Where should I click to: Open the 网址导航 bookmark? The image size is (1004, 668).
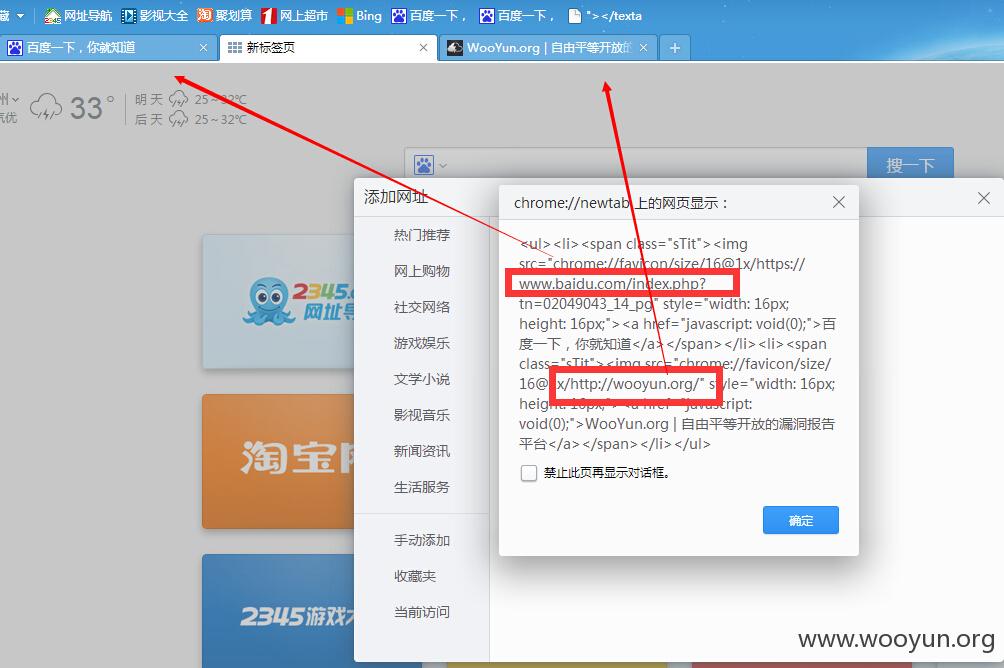click(78, 15)
